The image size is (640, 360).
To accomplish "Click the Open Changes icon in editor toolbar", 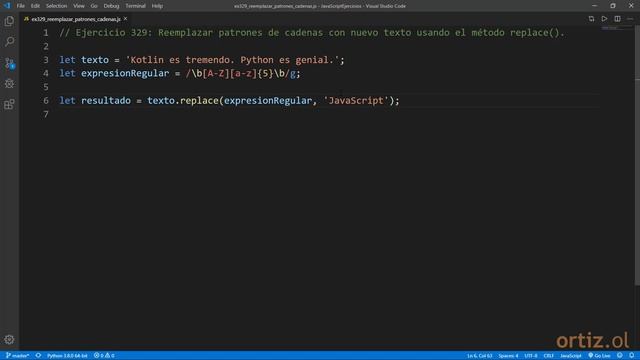I will point(591,19).
